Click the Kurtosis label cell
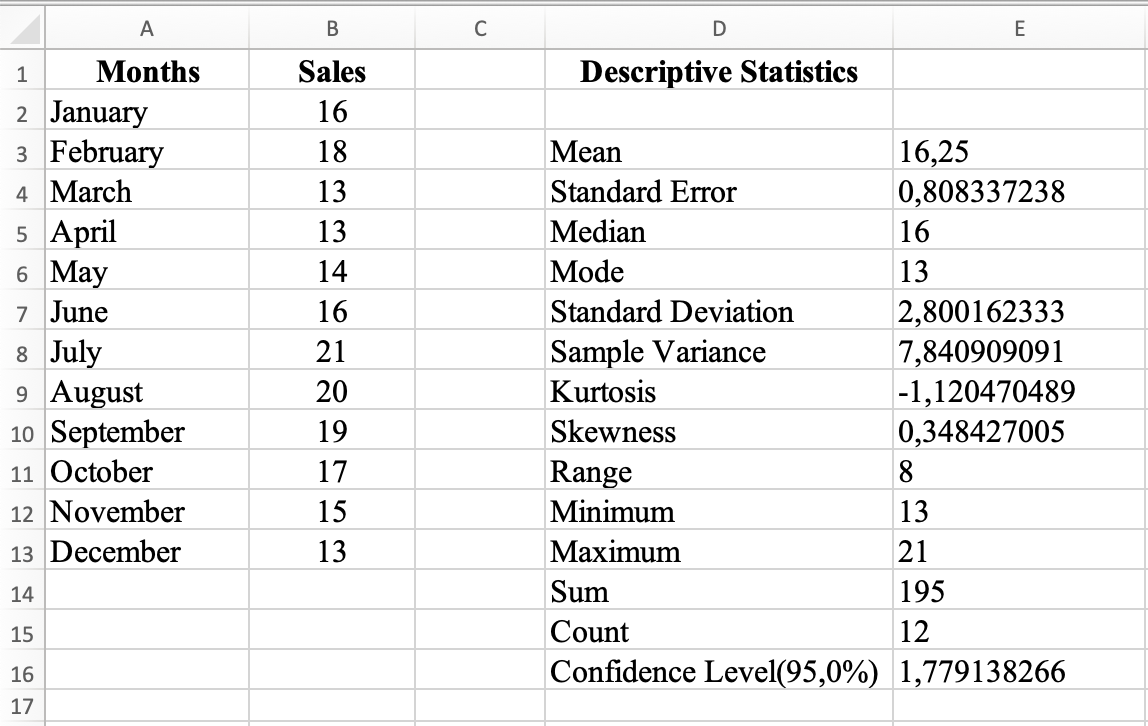 (x=719, y=391)
